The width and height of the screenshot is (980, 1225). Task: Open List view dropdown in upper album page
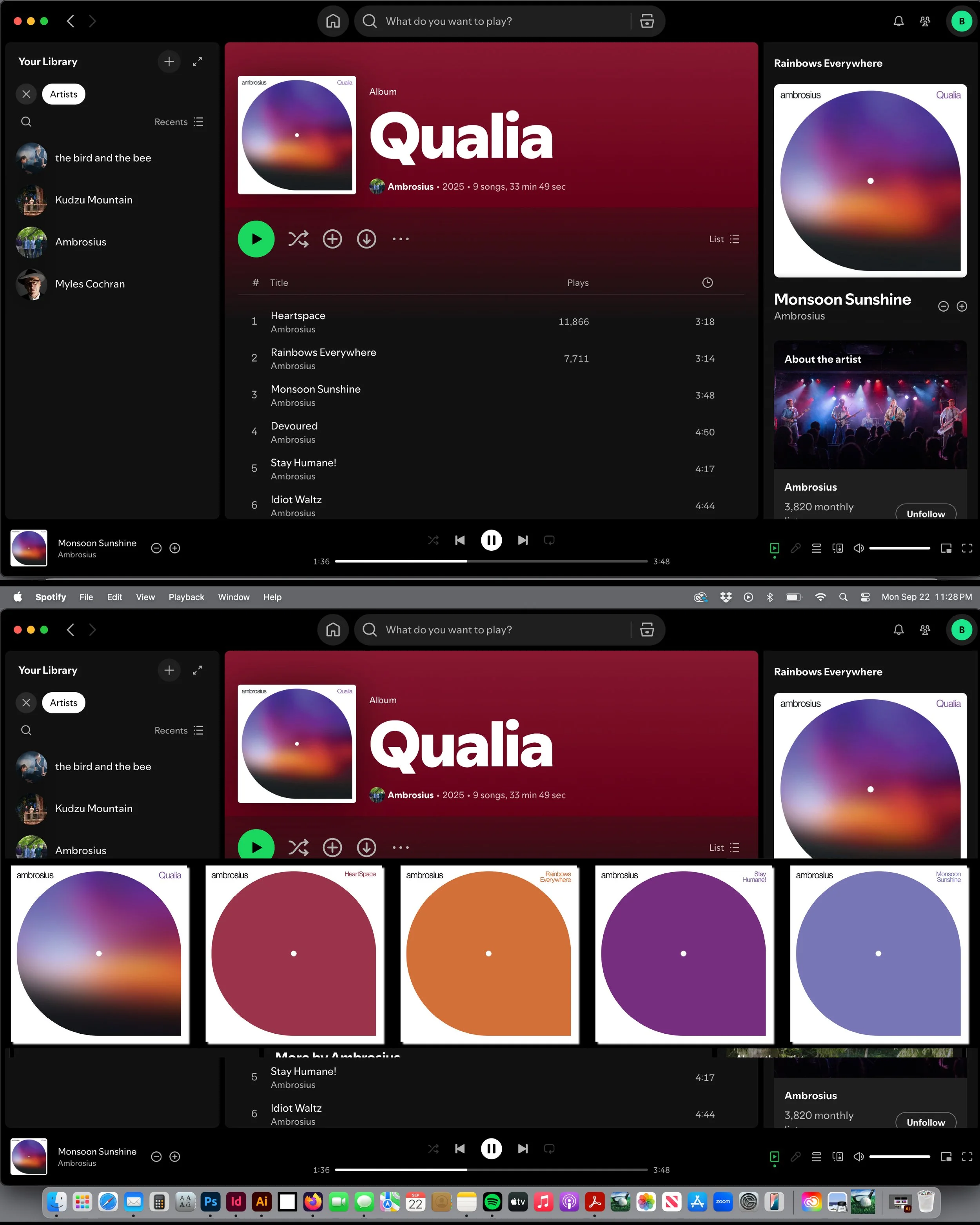click(724, 239)
